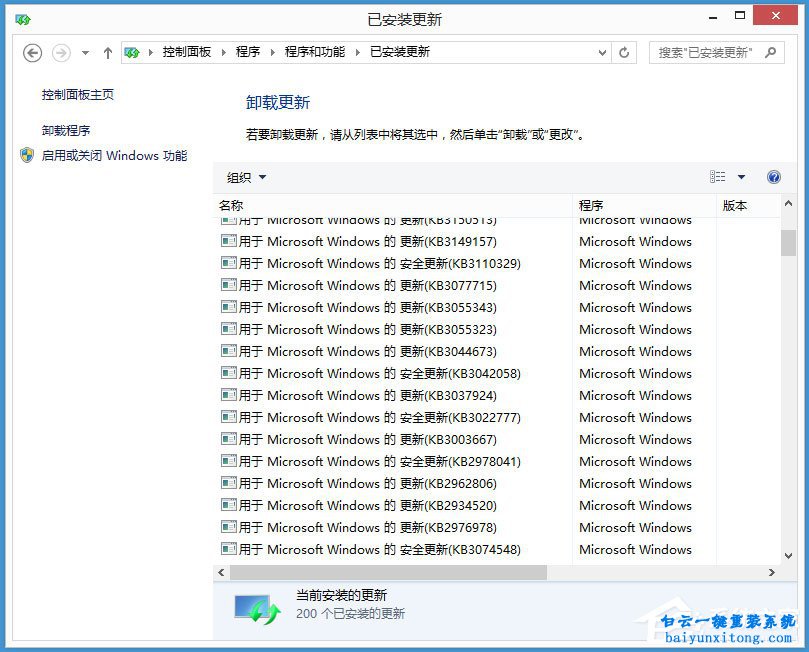This screenshot has height=652, width=809.
Task: Click the shield icon beside Windows features link
Action: coord(26,155)
